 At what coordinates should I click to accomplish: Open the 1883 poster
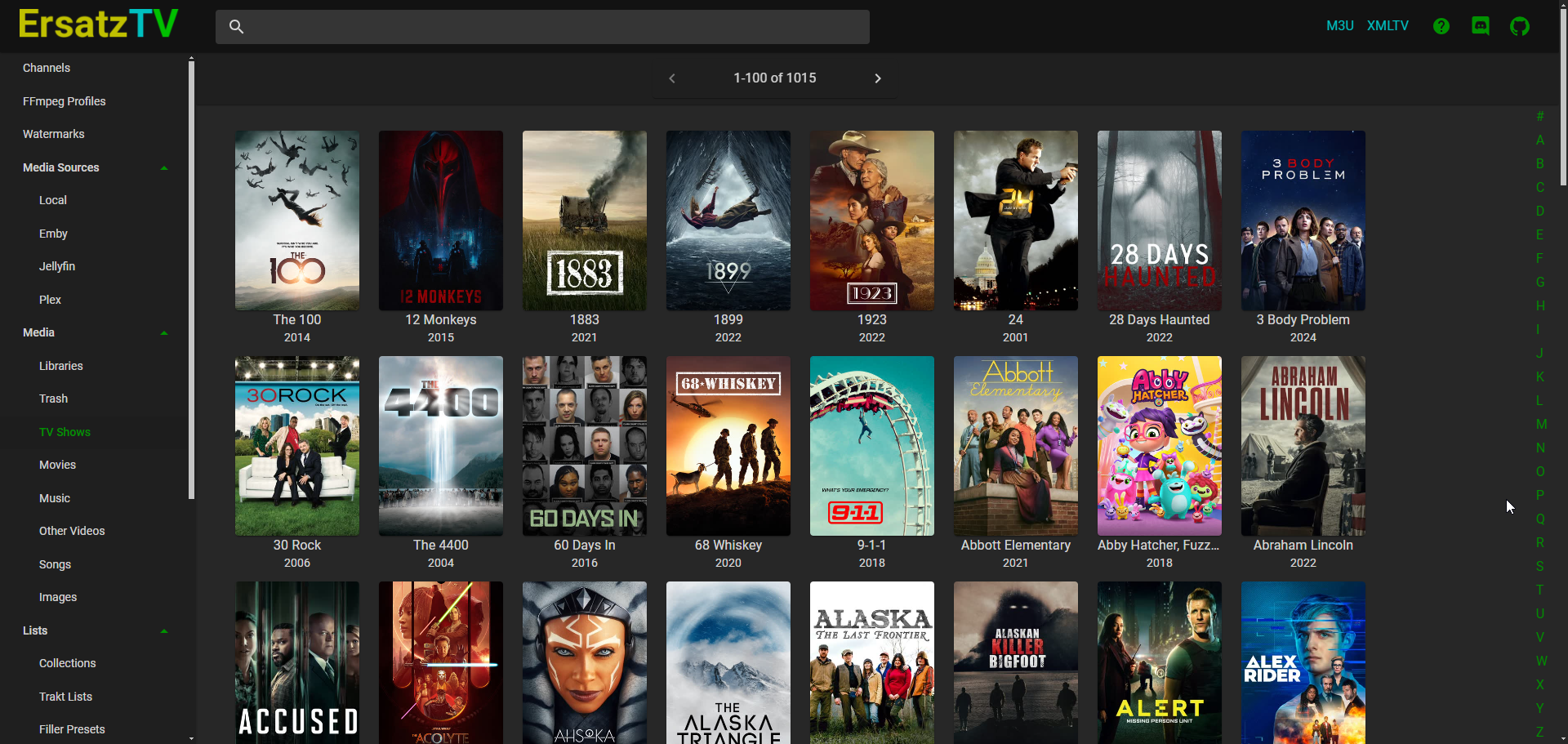pos(585,221)
